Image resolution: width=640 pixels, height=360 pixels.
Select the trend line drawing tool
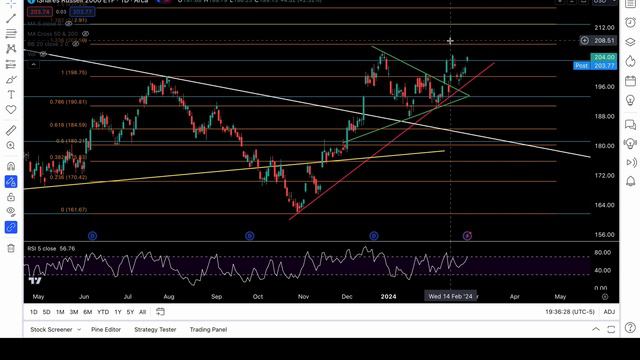coord(11,18)
